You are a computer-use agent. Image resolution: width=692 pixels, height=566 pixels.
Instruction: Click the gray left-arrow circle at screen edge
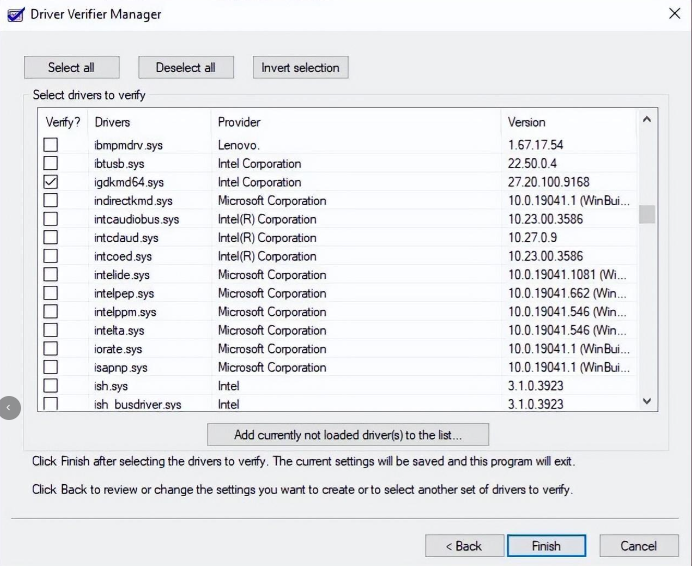pos(10,408)
